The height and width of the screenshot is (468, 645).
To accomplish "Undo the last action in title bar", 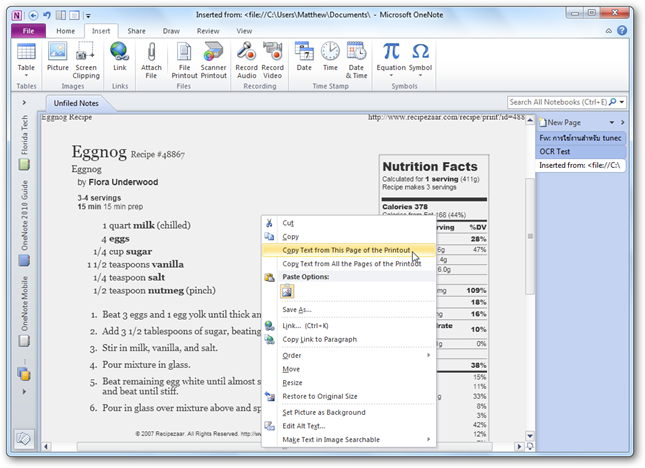I will (x=46, y=16).
